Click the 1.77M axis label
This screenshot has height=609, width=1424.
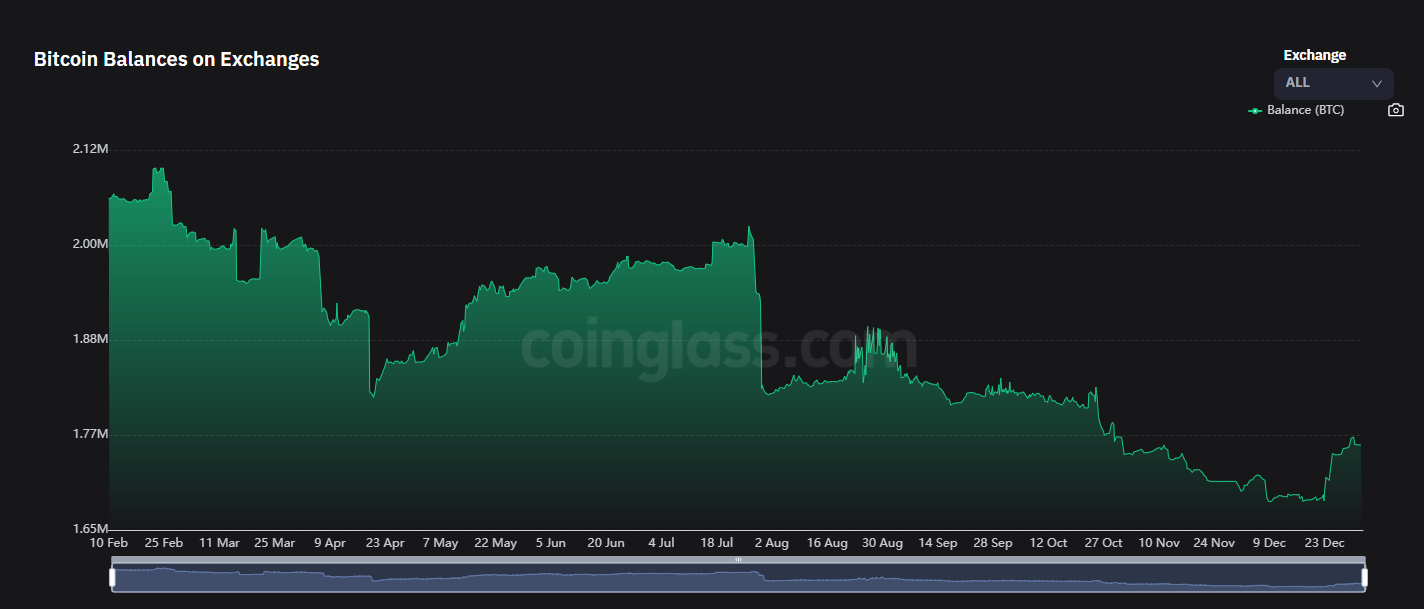tap(90, 434)
